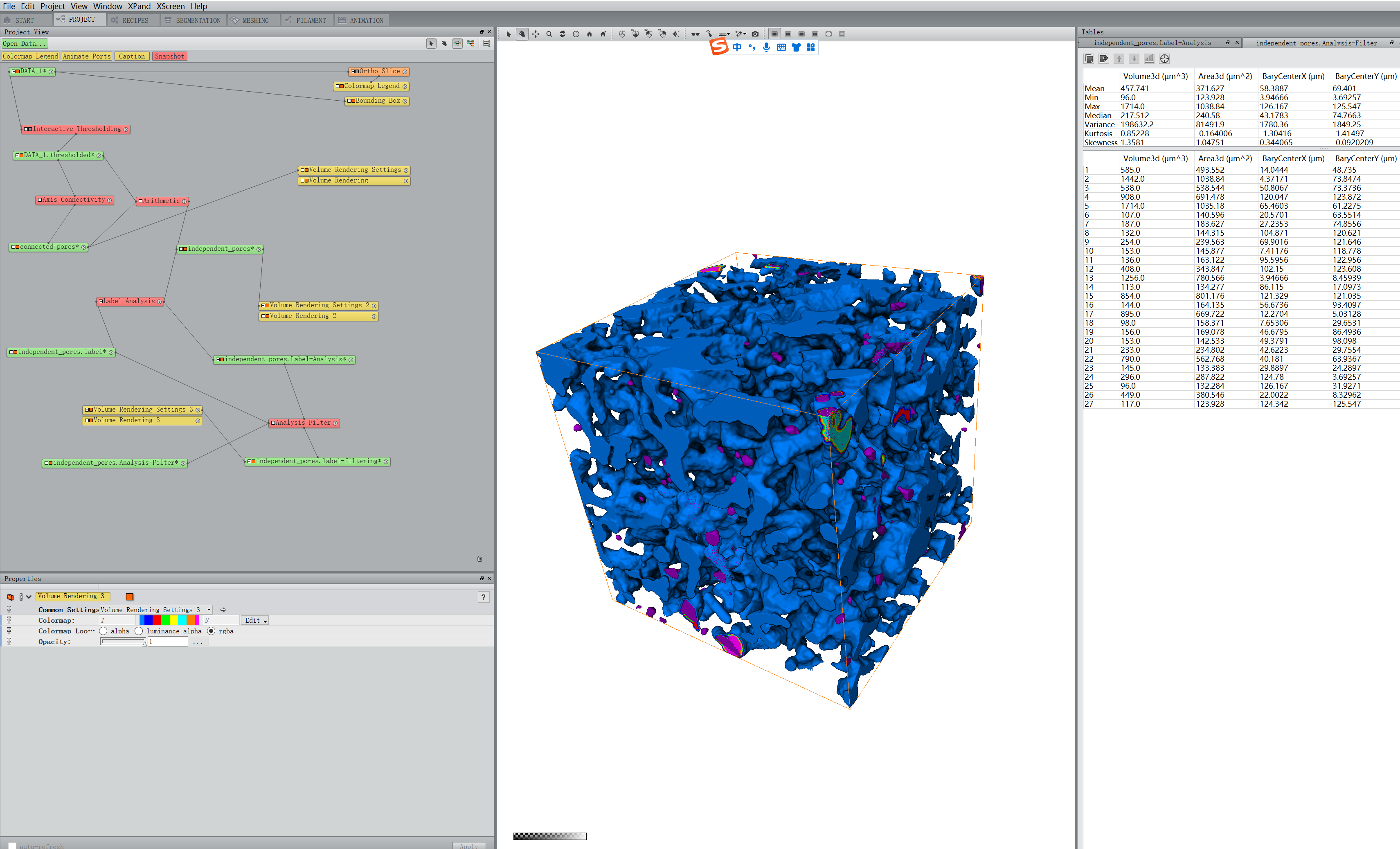Open the colormap Edit dropdown
This screenshot has height=849, width=1400.
pyautogui.click(x=255, y=621)
